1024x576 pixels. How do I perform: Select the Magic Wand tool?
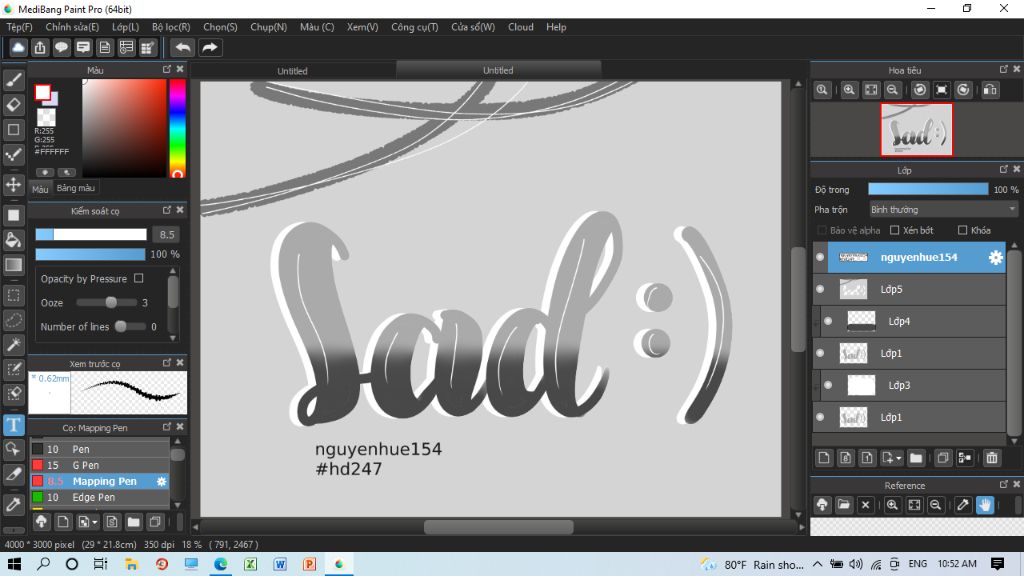tap(13, 345)
